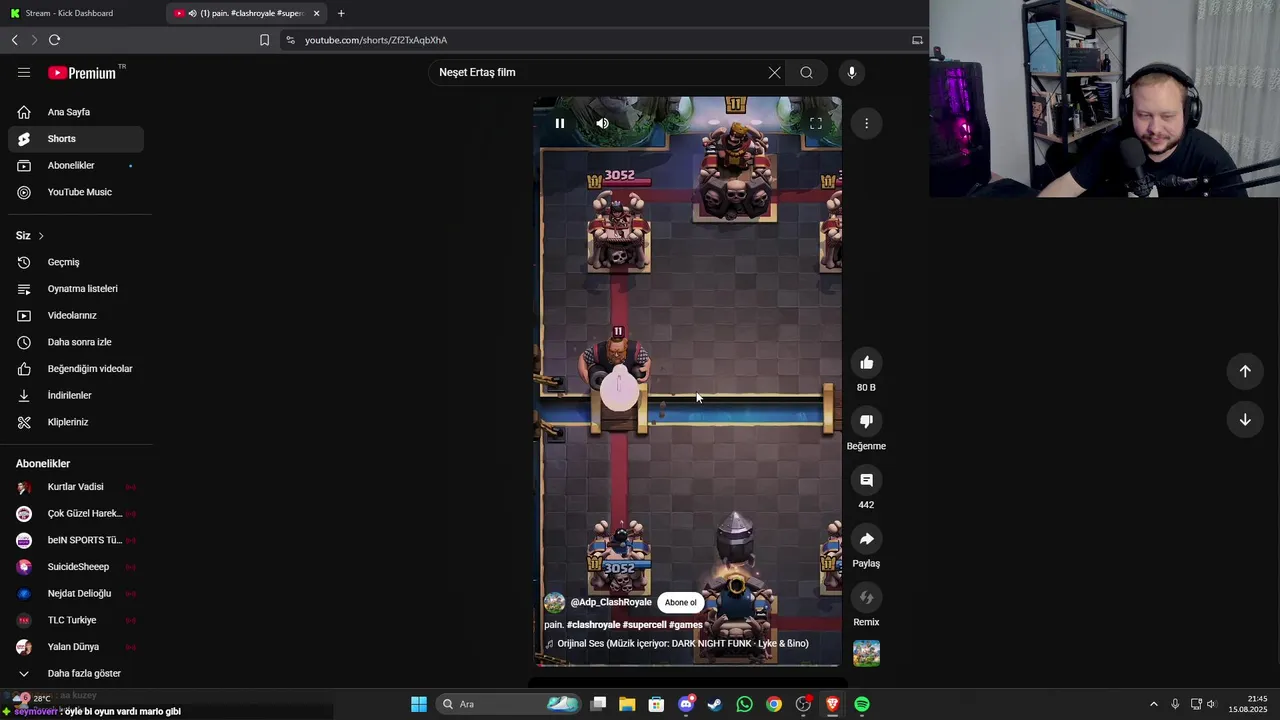Open WhatsApp from taskbar
Screen dimensions: 1280x720
click(x=744, y=704)
